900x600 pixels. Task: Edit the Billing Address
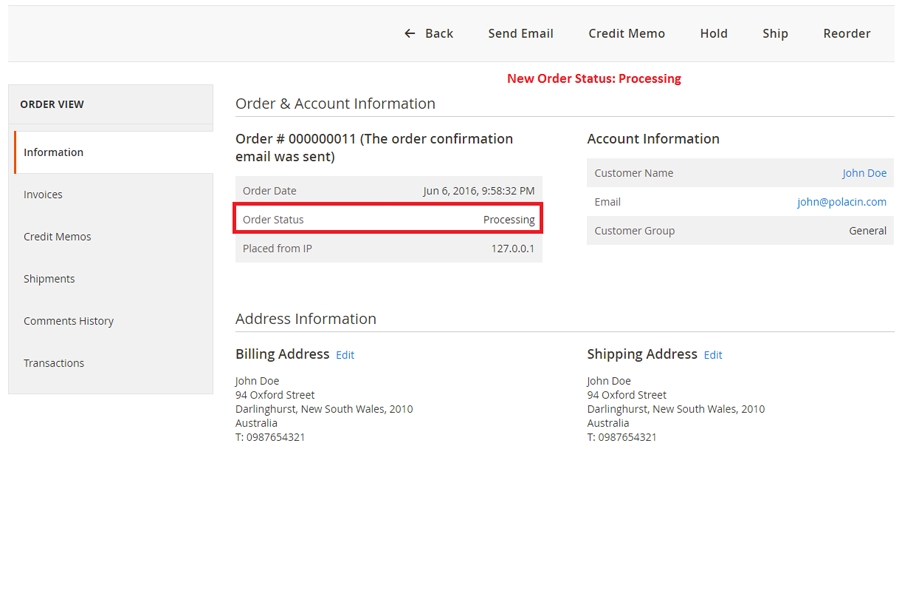(x=345, y=355)
